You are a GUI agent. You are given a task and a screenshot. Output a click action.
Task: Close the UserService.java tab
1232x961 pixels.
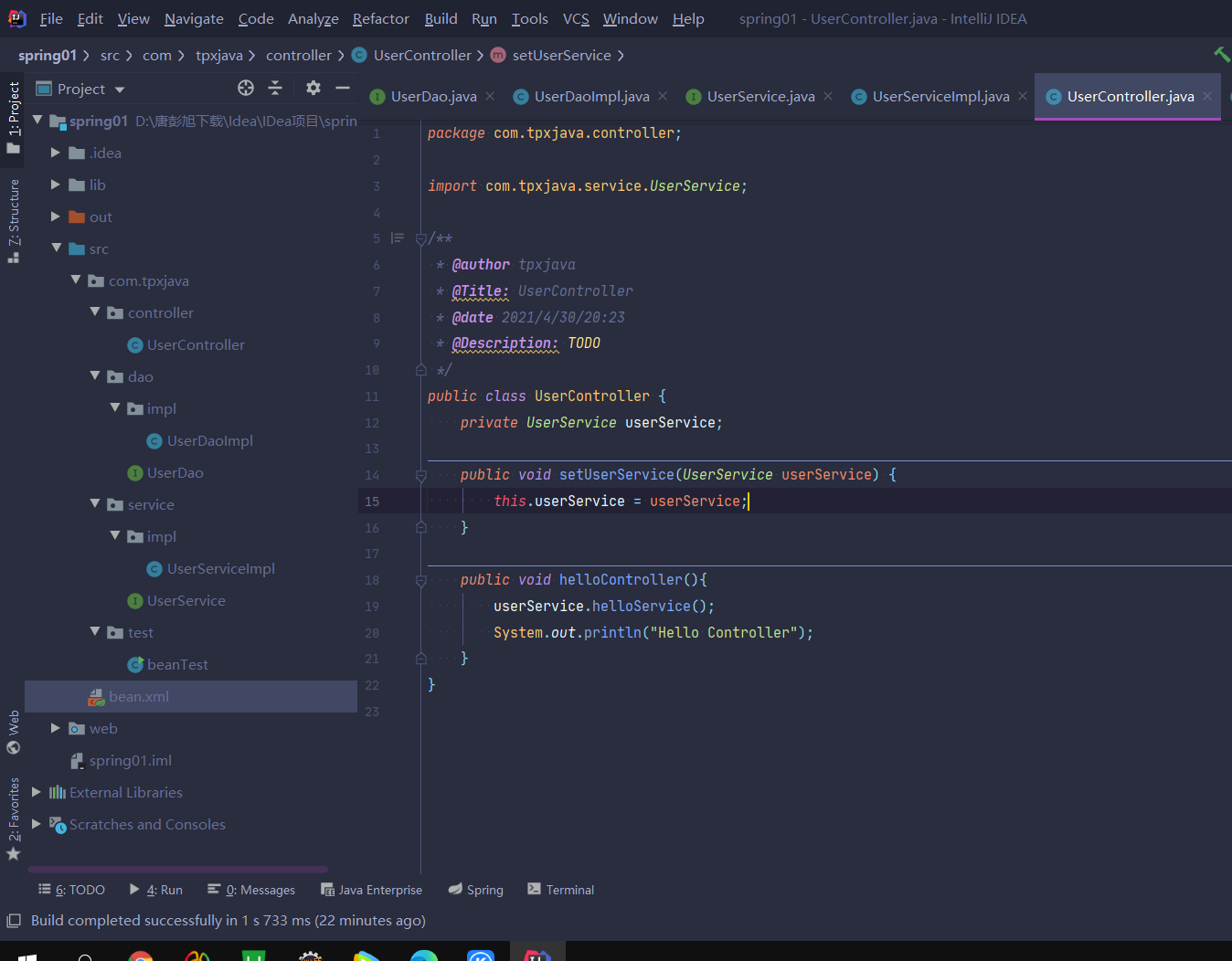828,96
